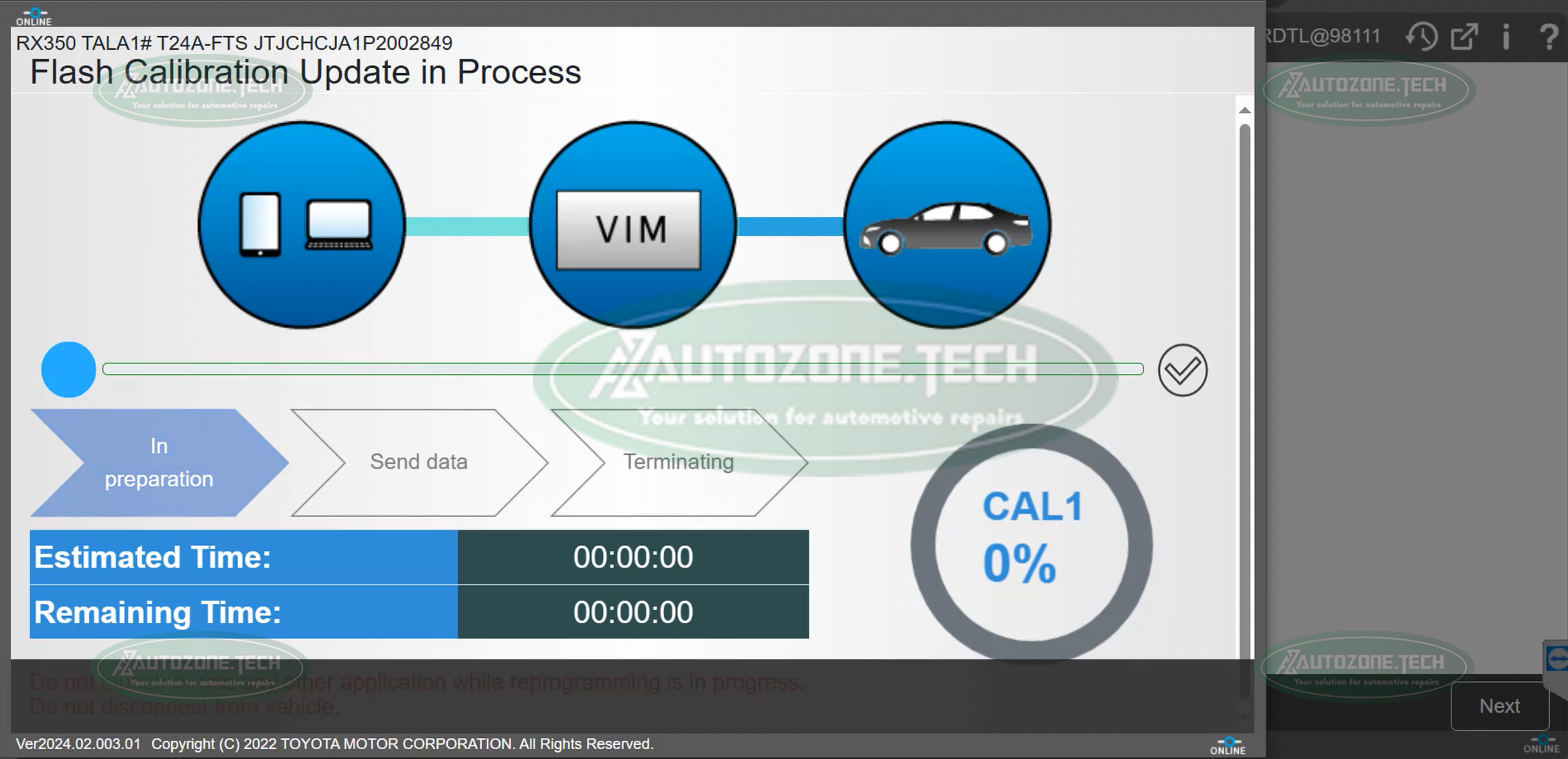Open the history clock icon

point(1421,36)
